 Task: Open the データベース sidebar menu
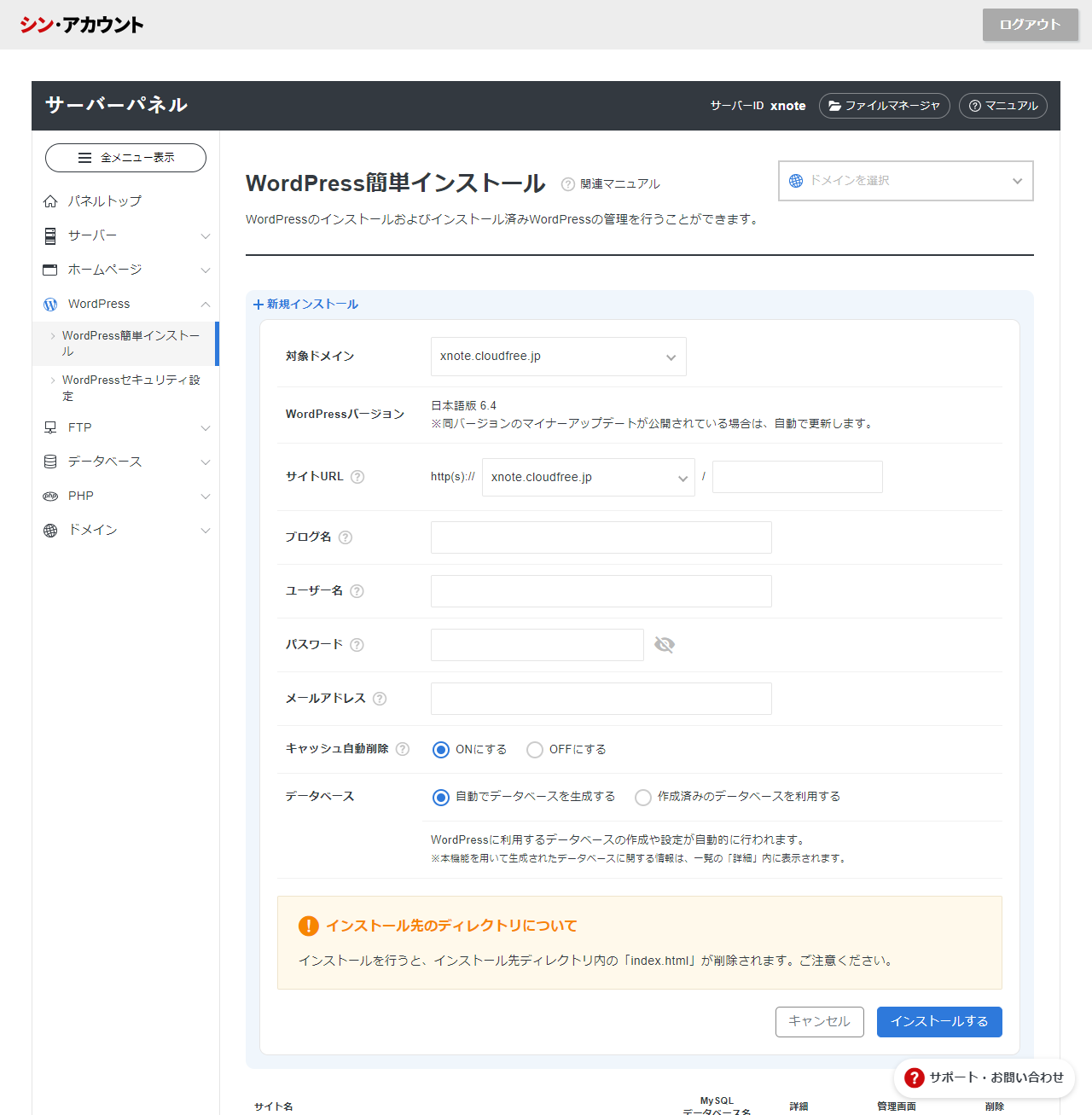[x=125, y=462]
